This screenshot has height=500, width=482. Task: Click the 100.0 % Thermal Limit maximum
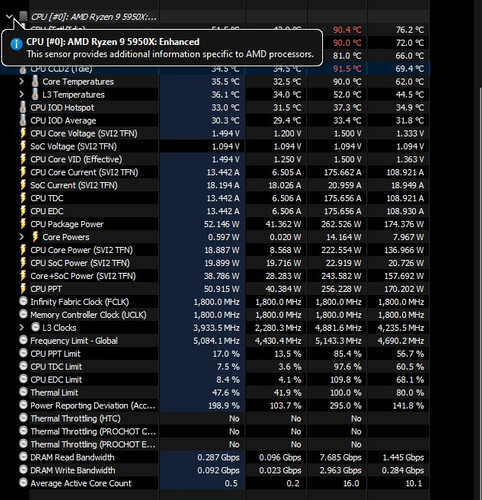tap(346, 392)
